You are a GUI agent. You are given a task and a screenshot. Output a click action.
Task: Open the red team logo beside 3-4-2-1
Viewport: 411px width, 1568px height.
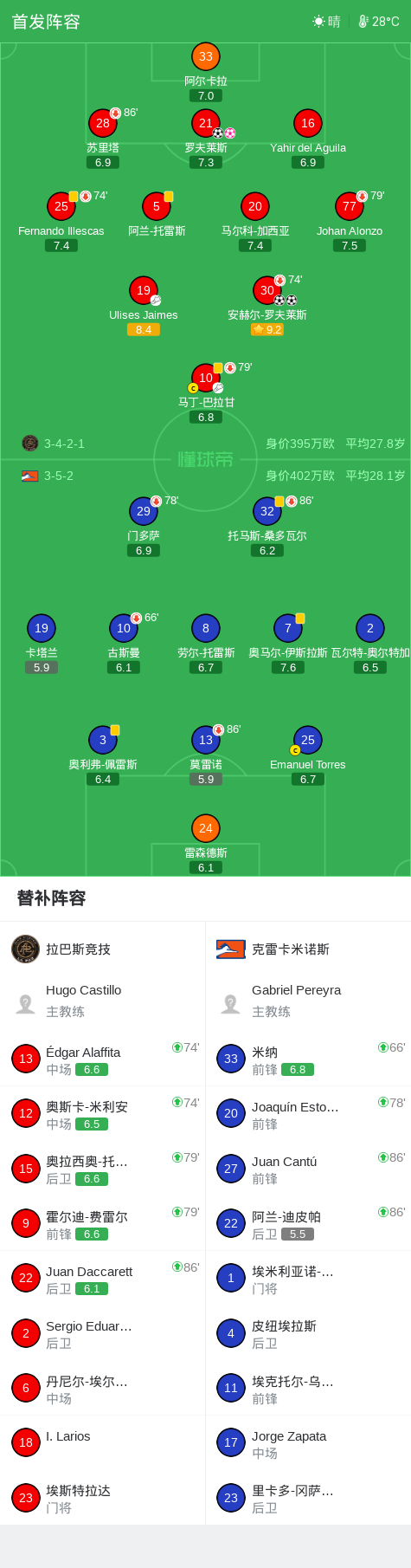coord(30,444)
